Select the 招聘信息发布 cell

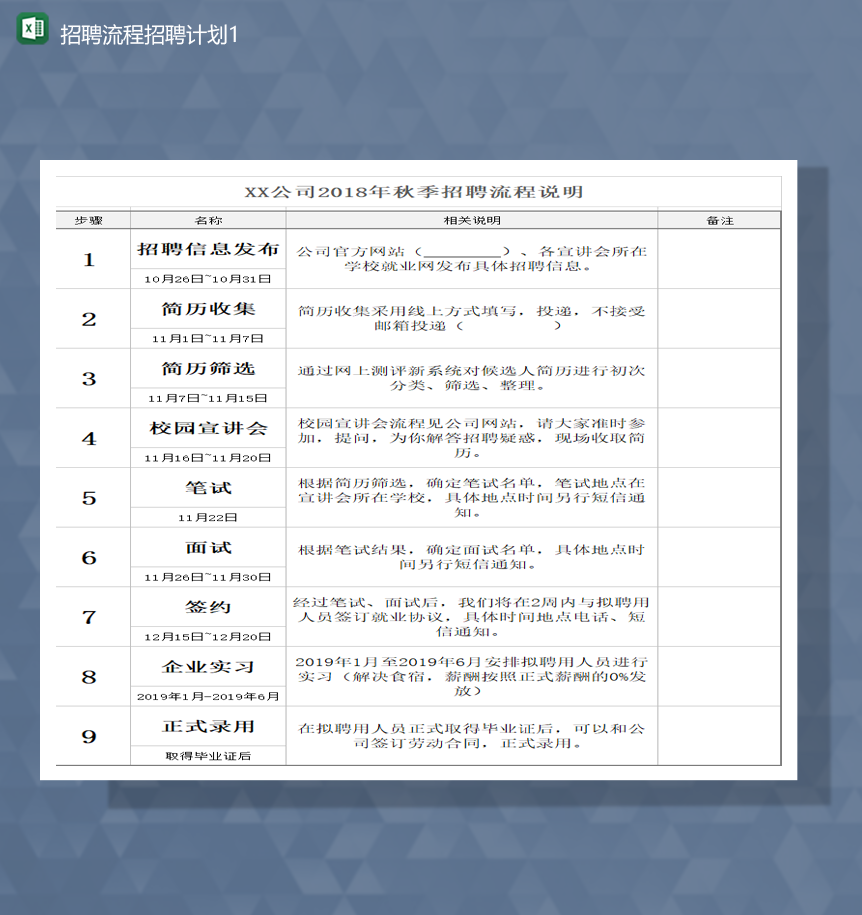[x=206, y=249]
